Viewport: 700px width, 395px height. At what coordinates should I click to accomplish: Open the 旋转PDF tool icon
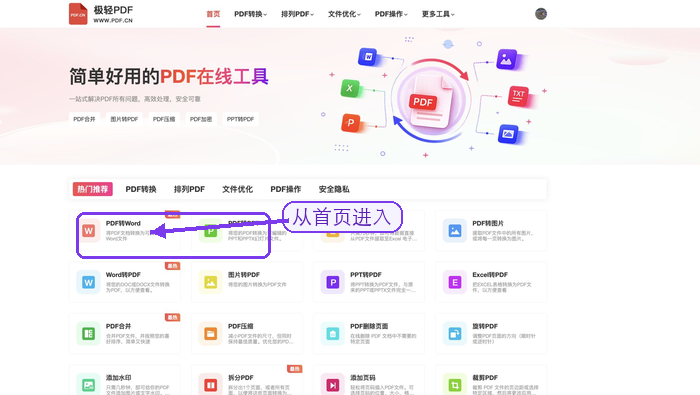454,333
